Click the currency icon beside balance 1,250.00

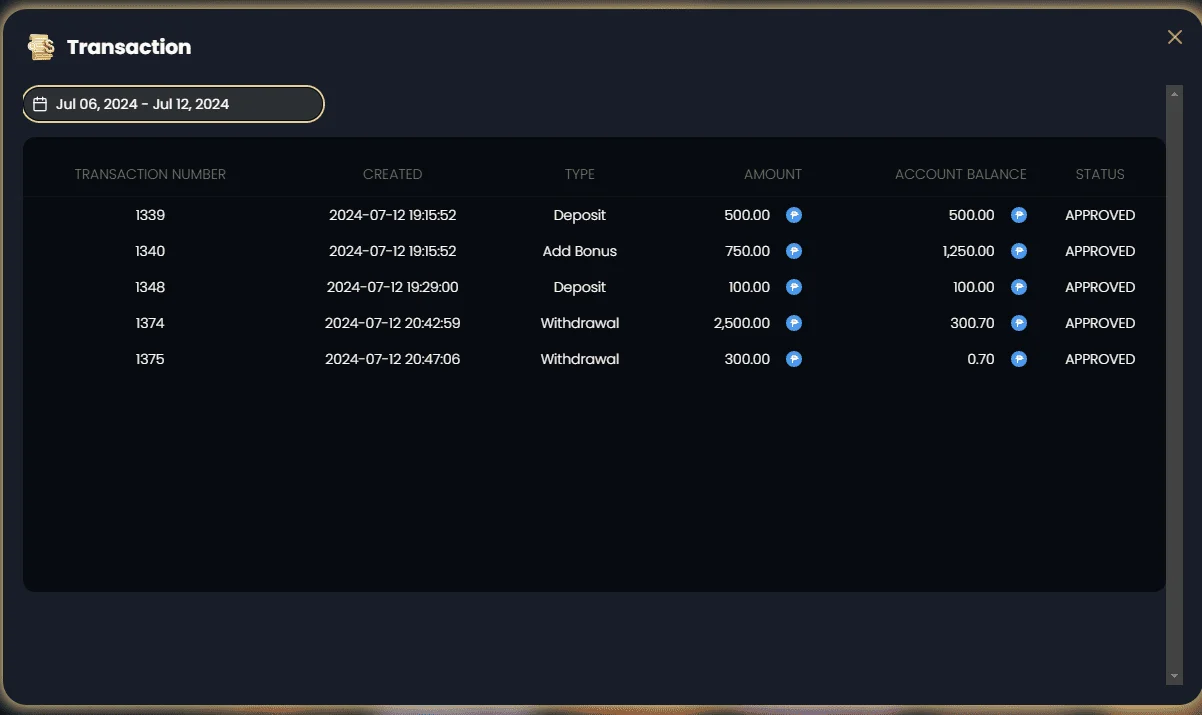[1019, 251]
